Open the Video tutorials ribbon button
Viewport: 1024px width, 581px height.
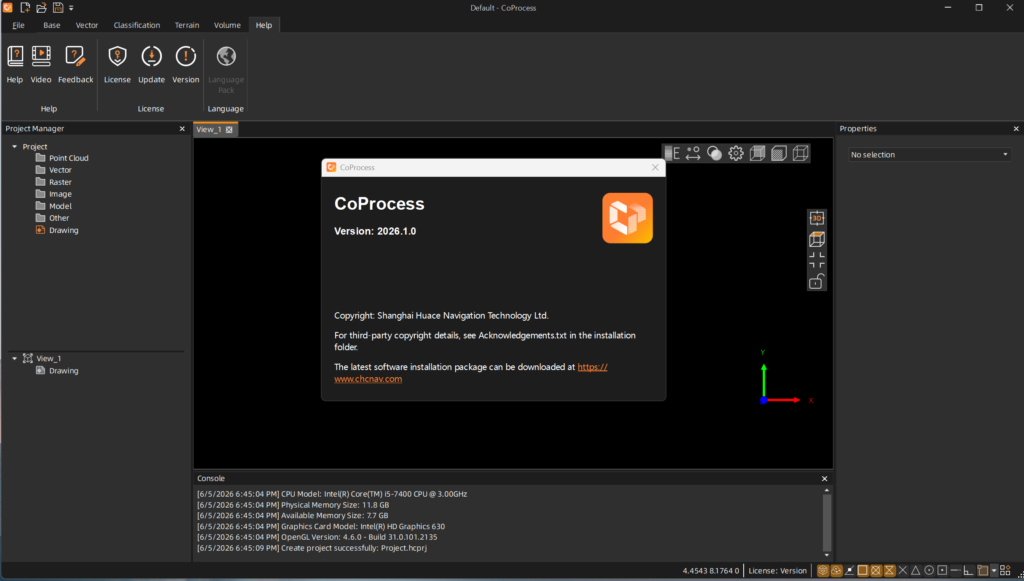41,64
